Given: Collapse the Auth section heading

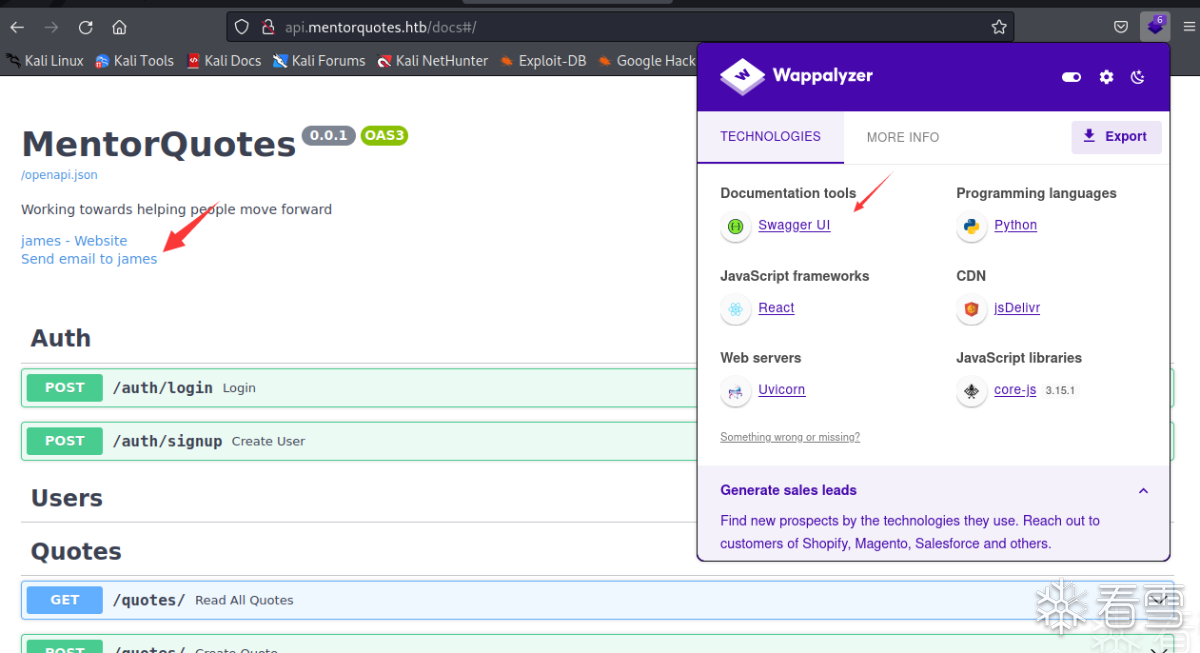Looking at the screenshot, I should (x=61, y=338).
